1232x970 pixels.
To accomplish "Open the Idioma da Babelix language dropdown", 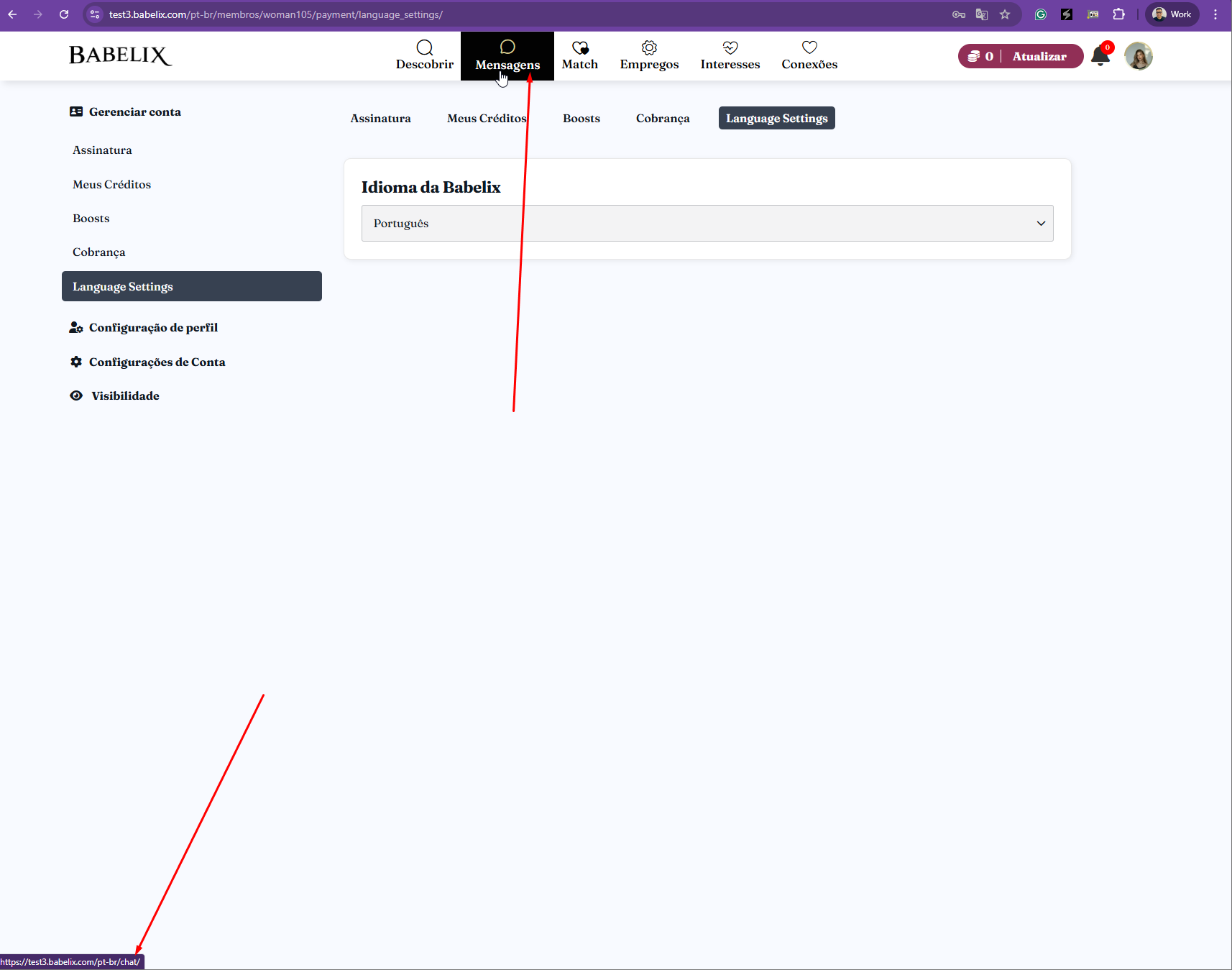I will (707, 223).
